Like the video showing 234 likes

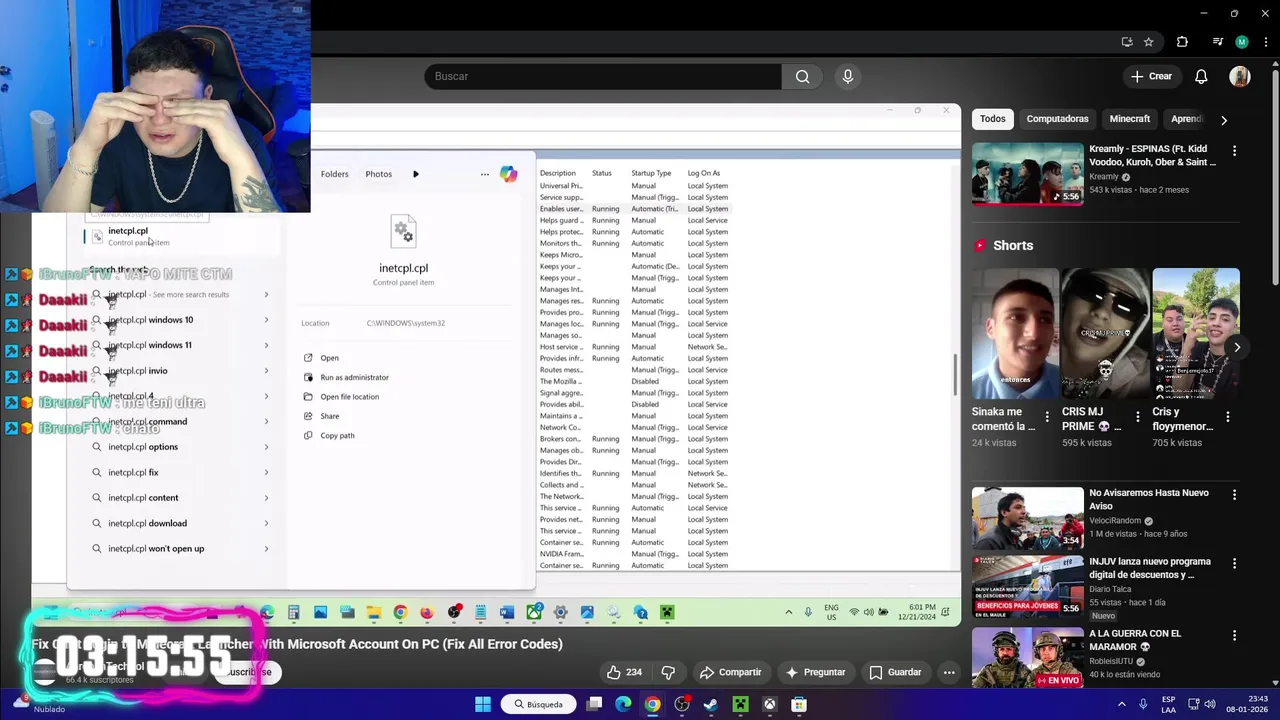[x=625, y=672]
